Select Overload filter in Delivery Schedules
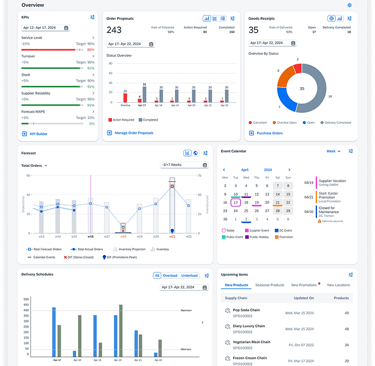 coord(170,275)
